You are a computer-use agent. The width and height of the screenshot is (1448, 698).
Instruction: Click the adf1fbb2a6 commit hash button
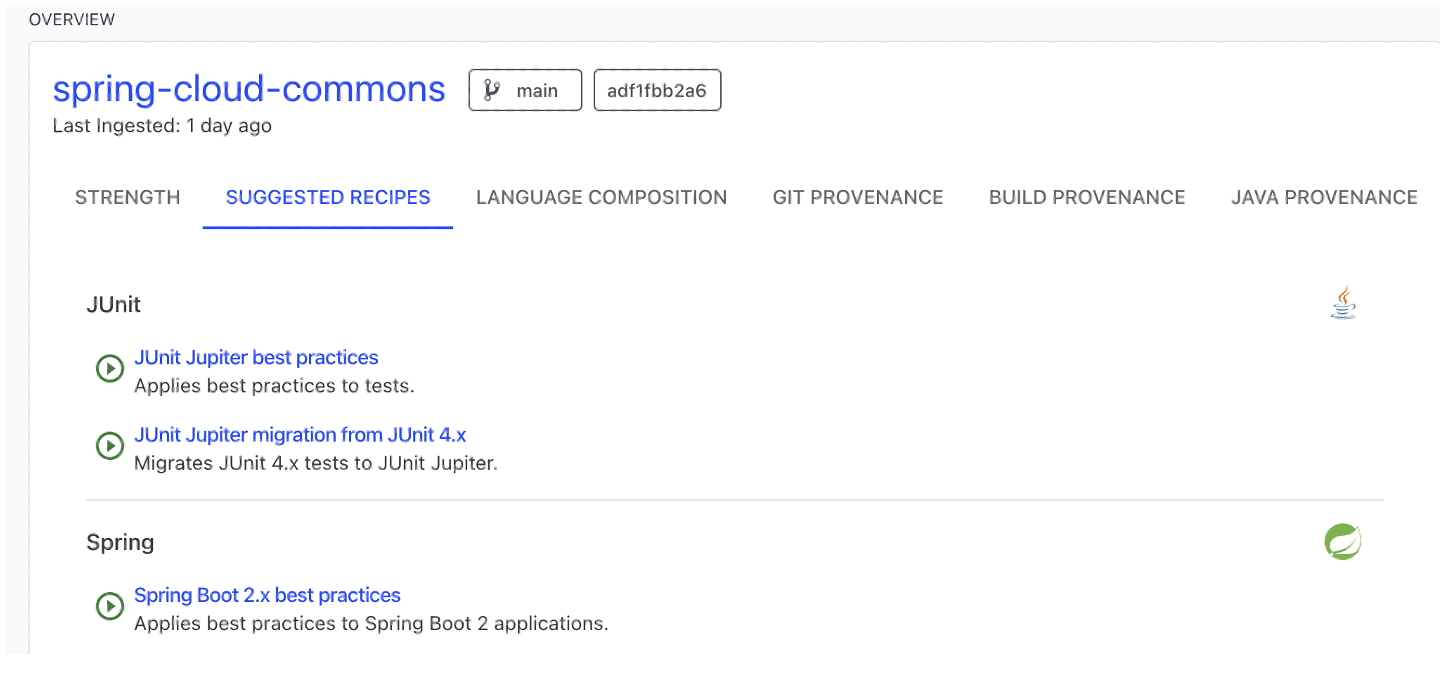[x=657, y=90]
